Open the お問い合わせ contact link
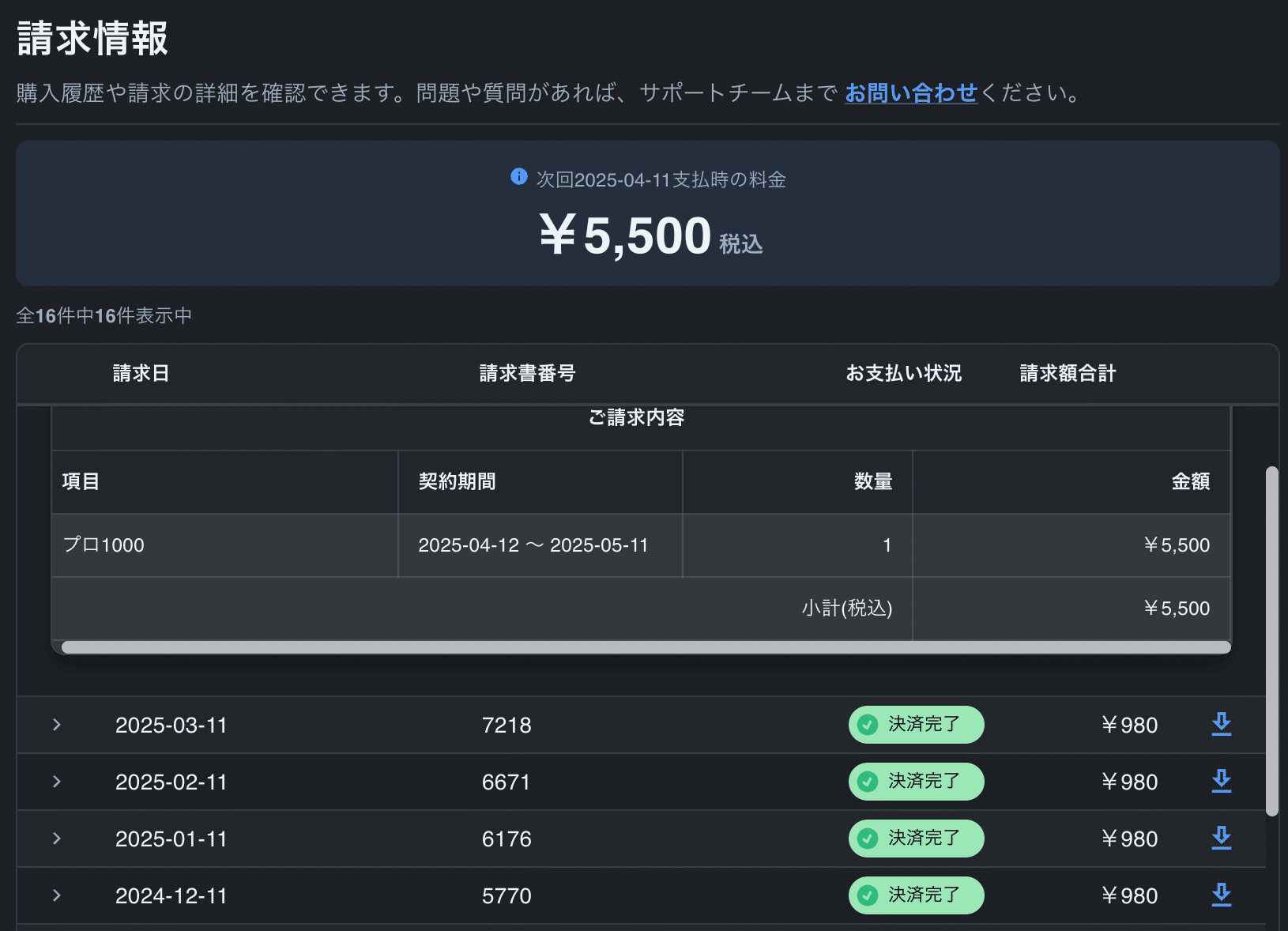1288x931 pixels. point(911,93)
